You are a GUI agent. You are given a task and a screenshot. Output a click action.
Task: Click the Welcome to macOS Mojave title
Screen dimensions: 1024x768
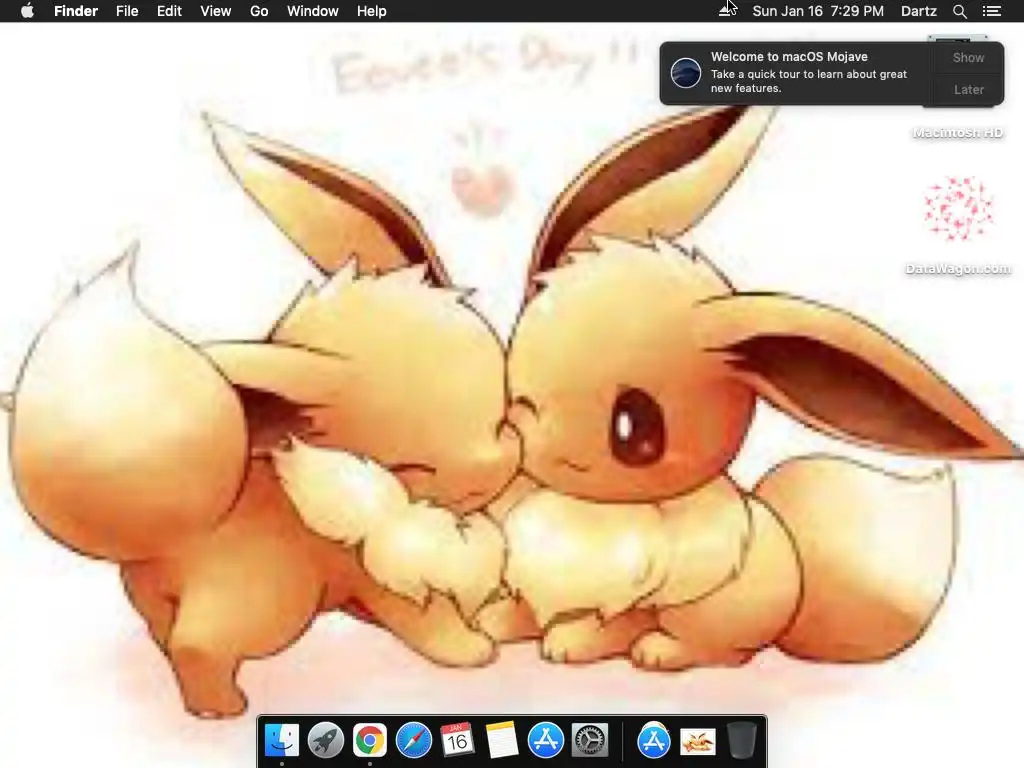point(789,57)
